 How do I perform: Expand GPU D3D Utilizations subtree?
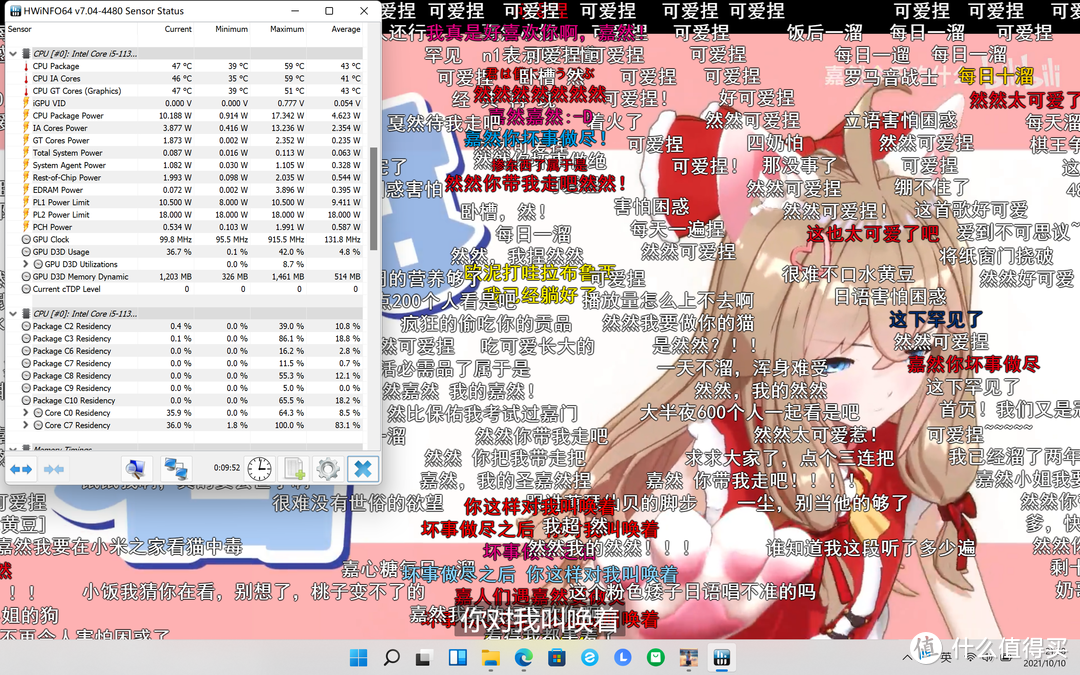(26, 264)
